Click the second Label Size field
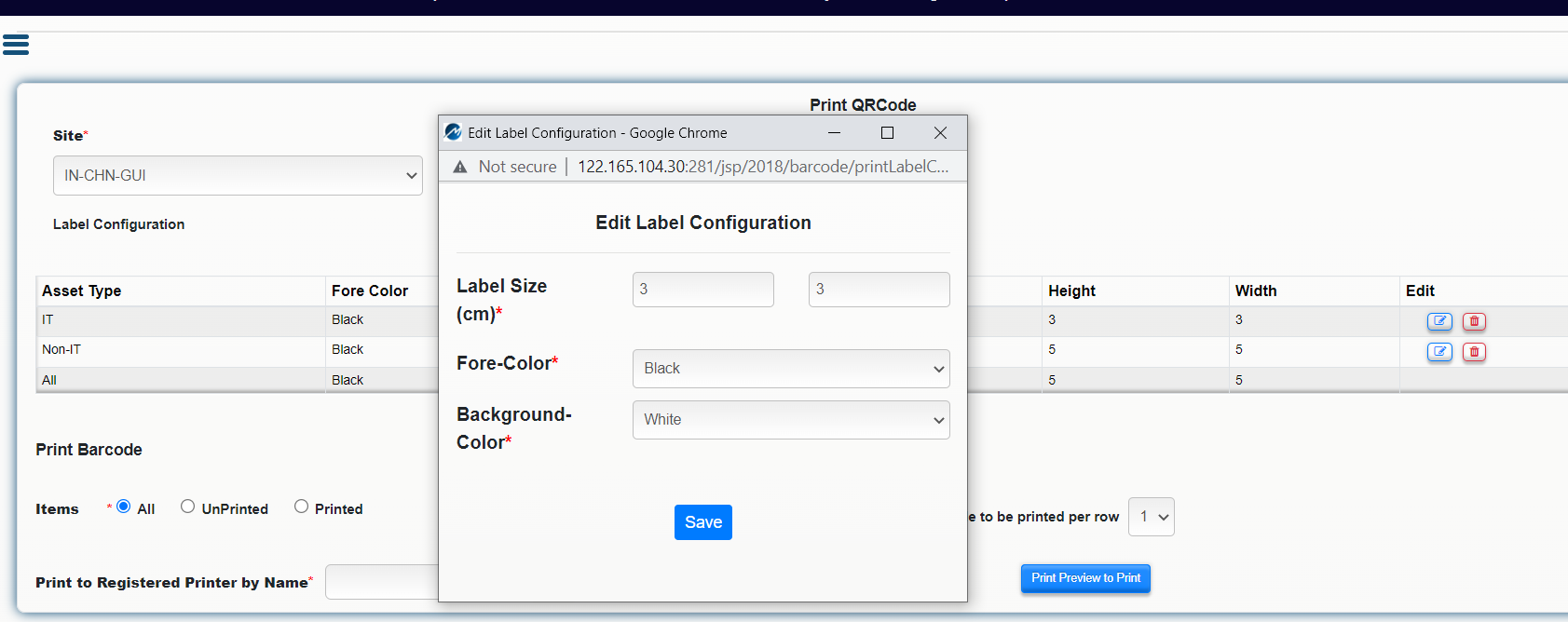 coord(879,290)
